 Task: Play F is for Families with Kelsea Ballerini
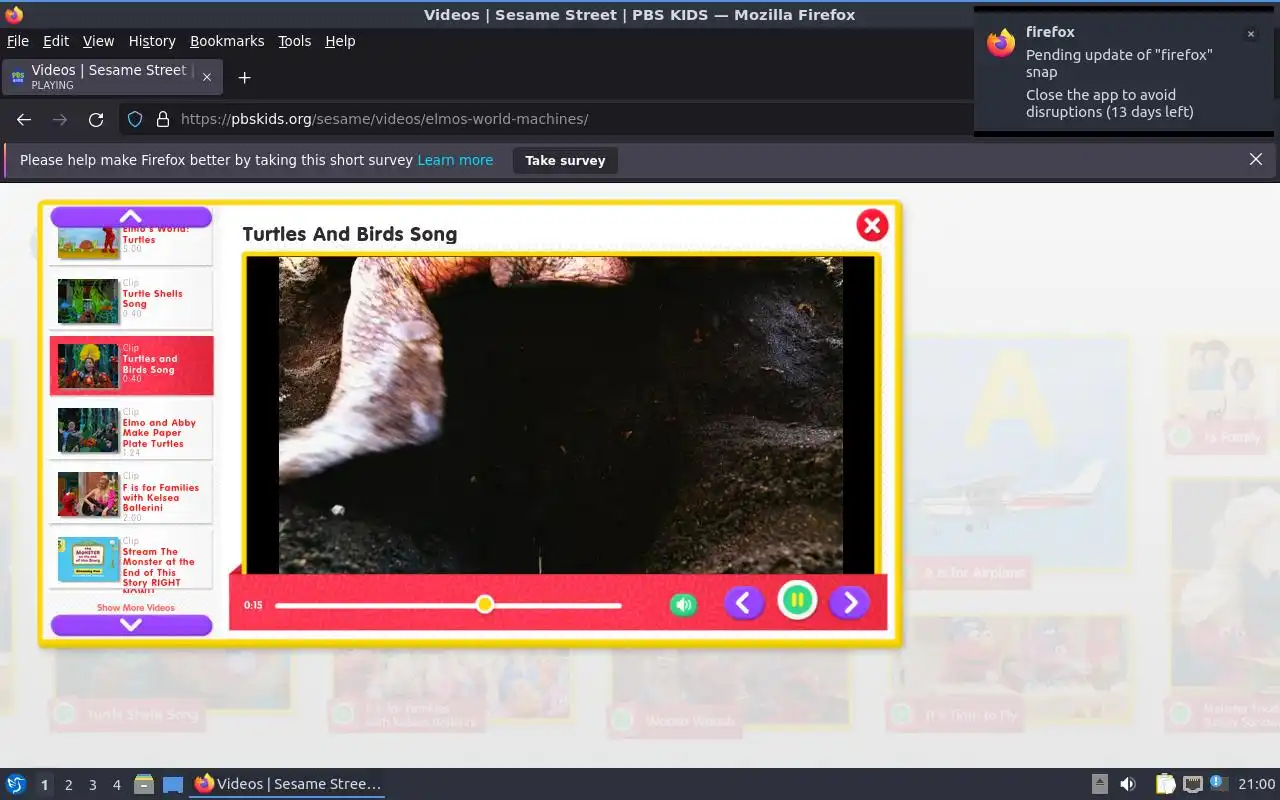pos(131,495)
